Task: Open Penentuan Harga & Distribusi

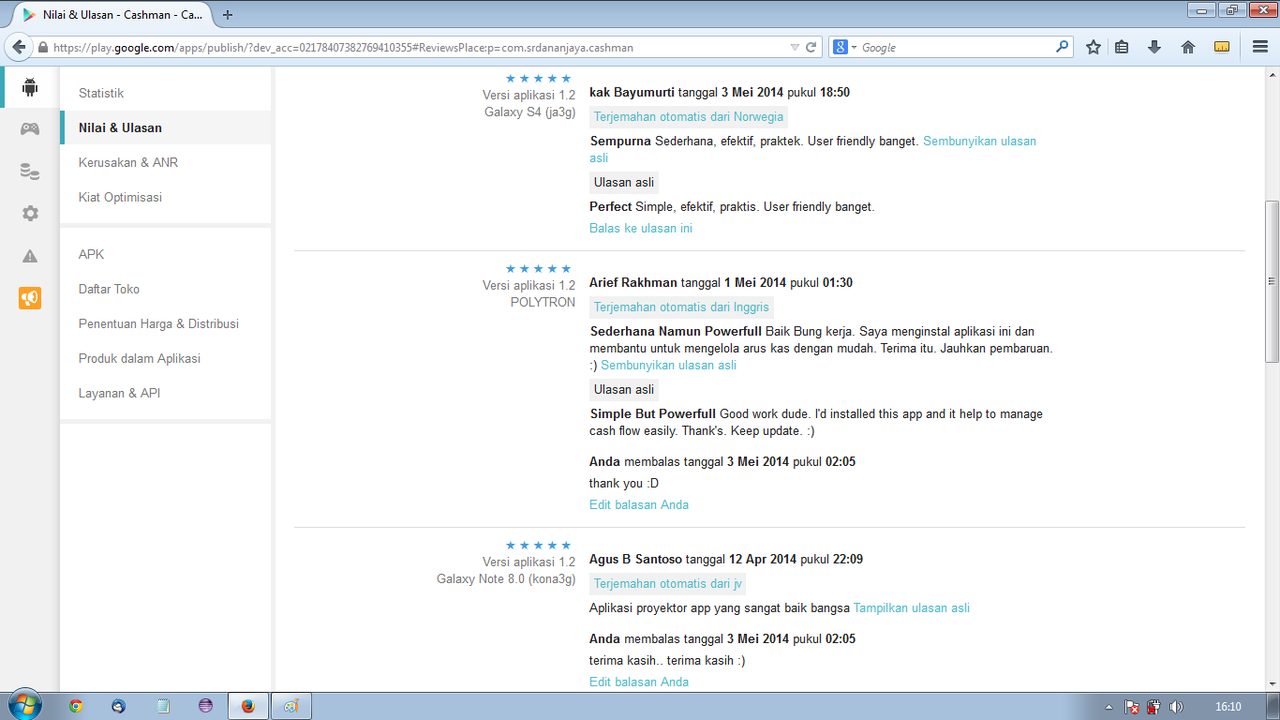Action: pos(159,324)
